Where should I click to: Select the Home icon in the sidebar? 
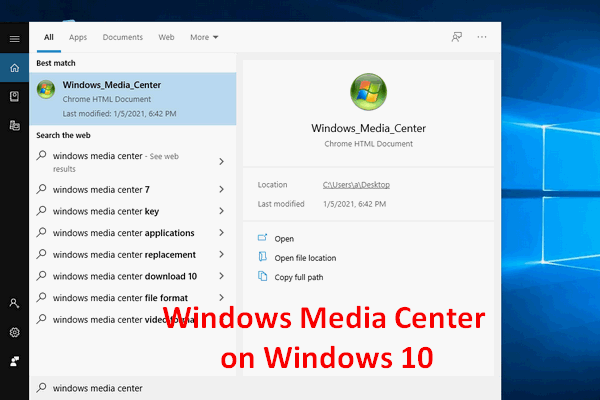15,68
